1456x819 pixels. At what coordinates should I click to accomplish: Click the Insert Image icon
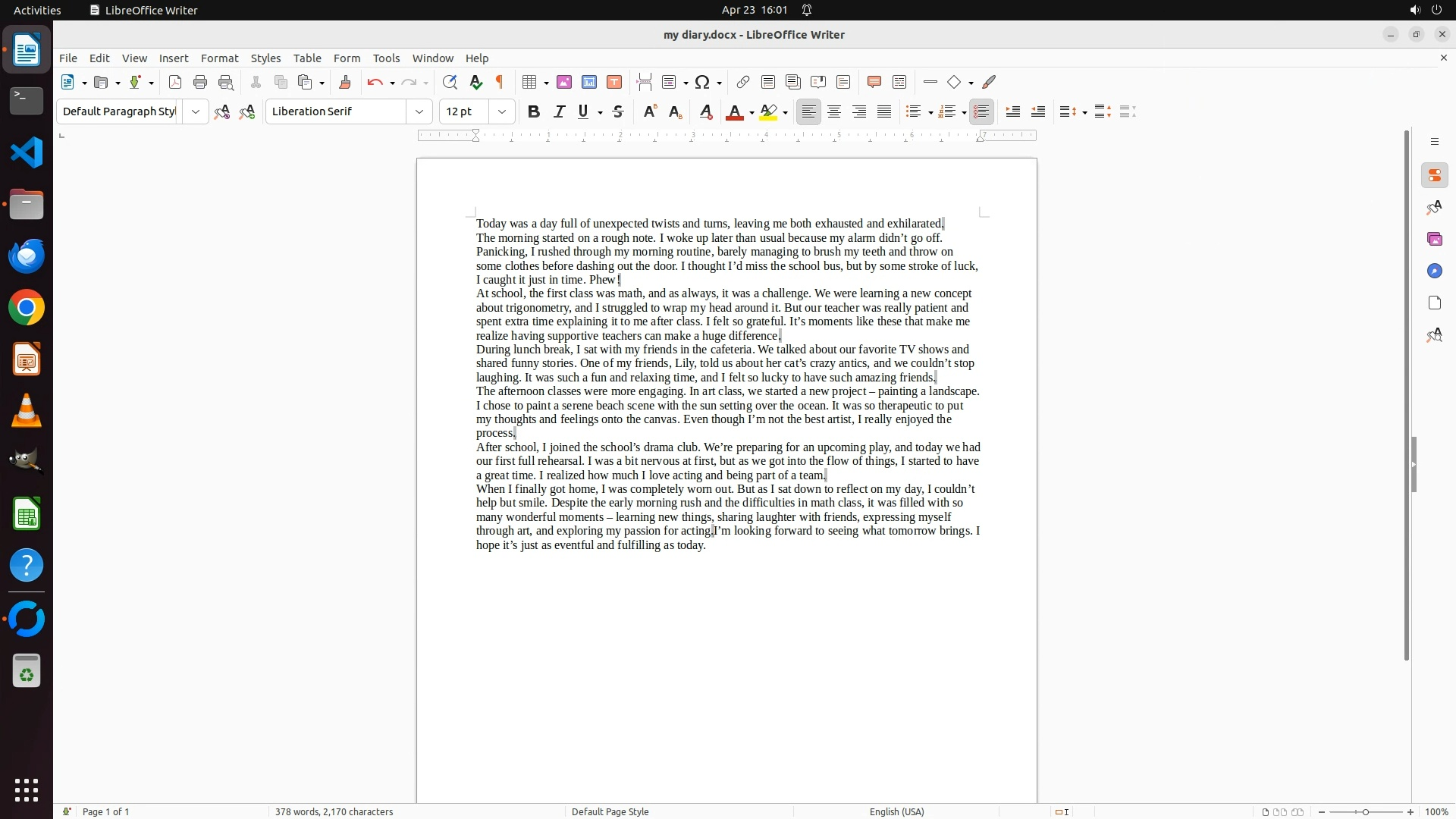click(x=564, y=83)
